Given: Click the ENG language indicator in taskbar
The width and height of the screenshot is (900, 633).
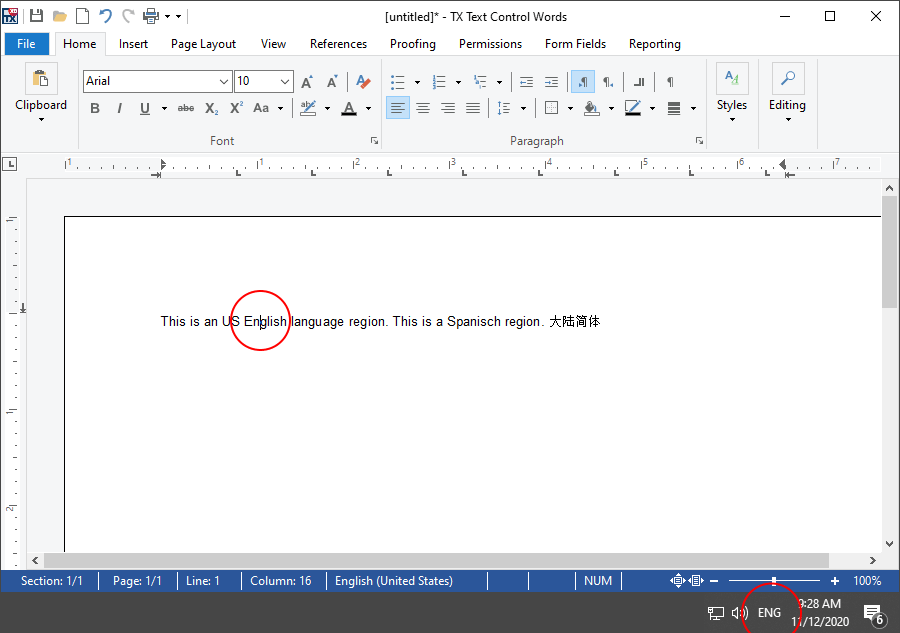Looking at the screenshot, I should [x=769, y=612].
